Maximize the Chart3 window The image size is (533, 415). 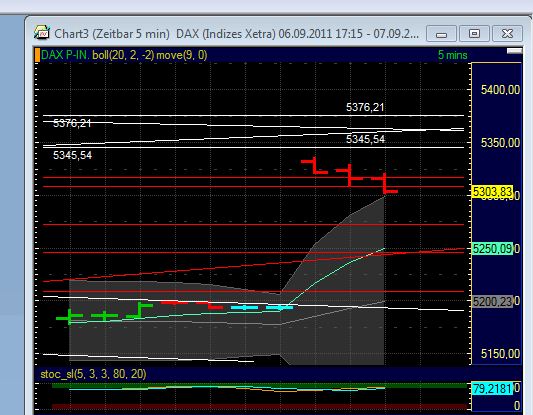[x=474, y=34]
